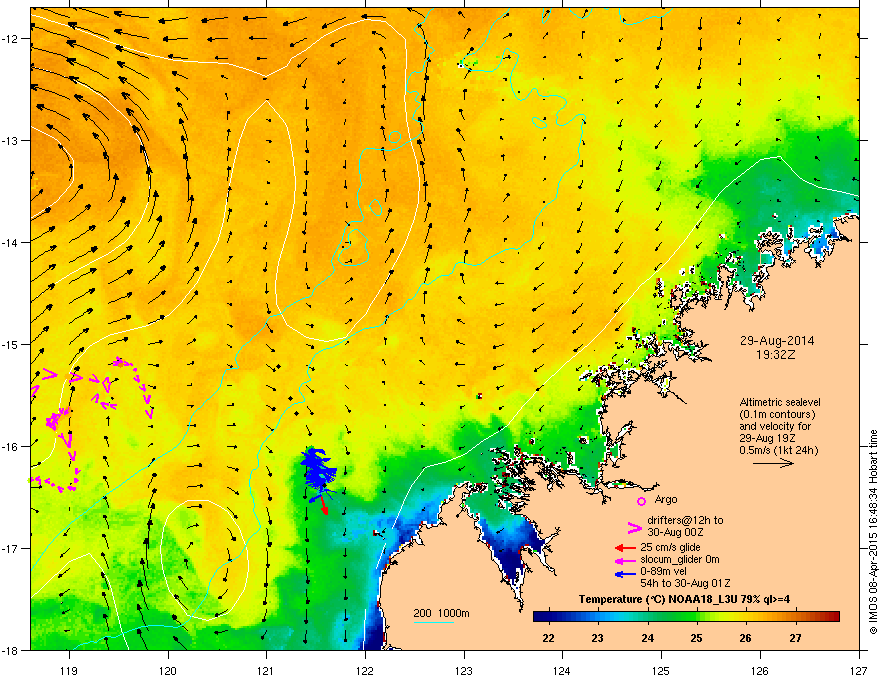
Task: Click the magenta slocum_glider arrow in legend
Action: click(625, 560)
